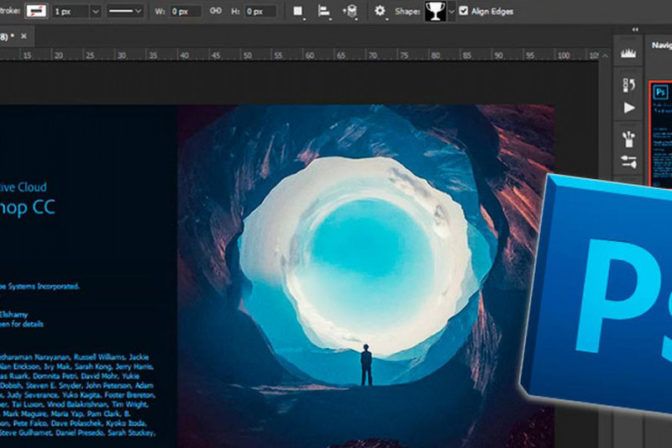Click the path alignment icon
The height and width of the screenshot is (448, 672).
point(324,11)
